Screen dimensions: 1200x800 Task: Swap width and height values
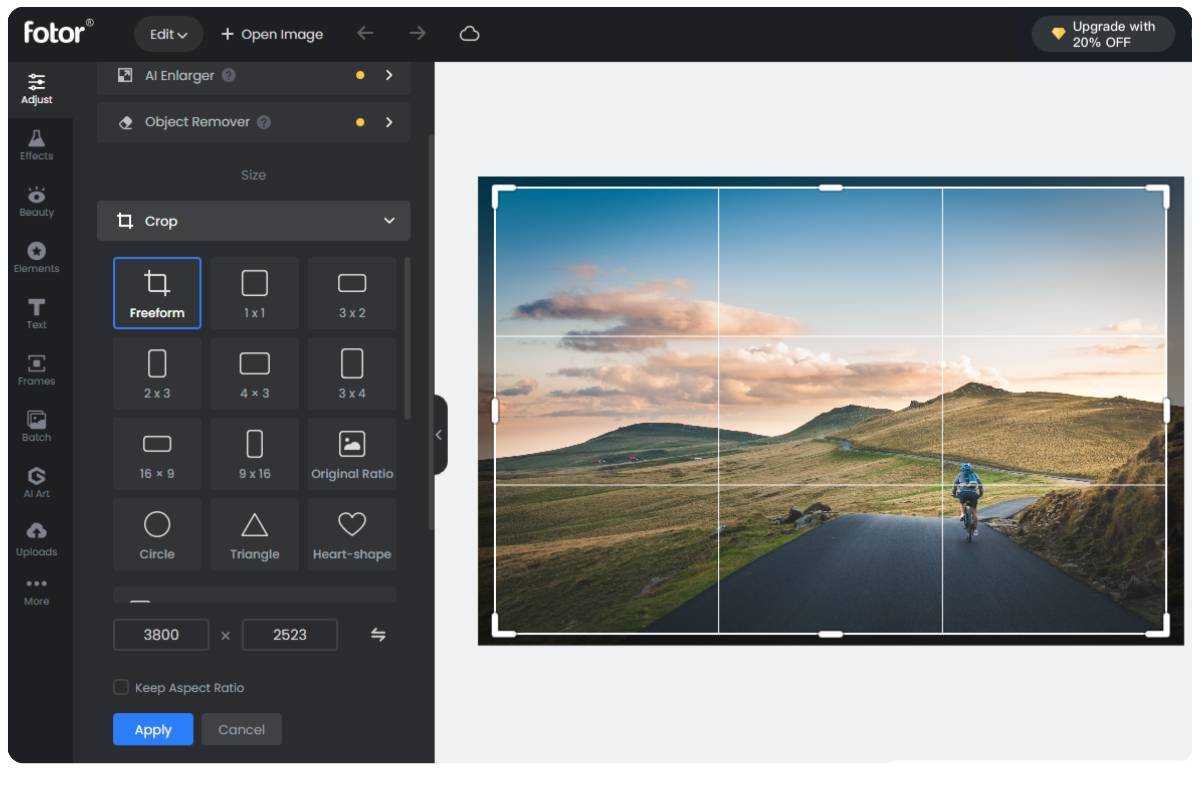click(378, 635)
